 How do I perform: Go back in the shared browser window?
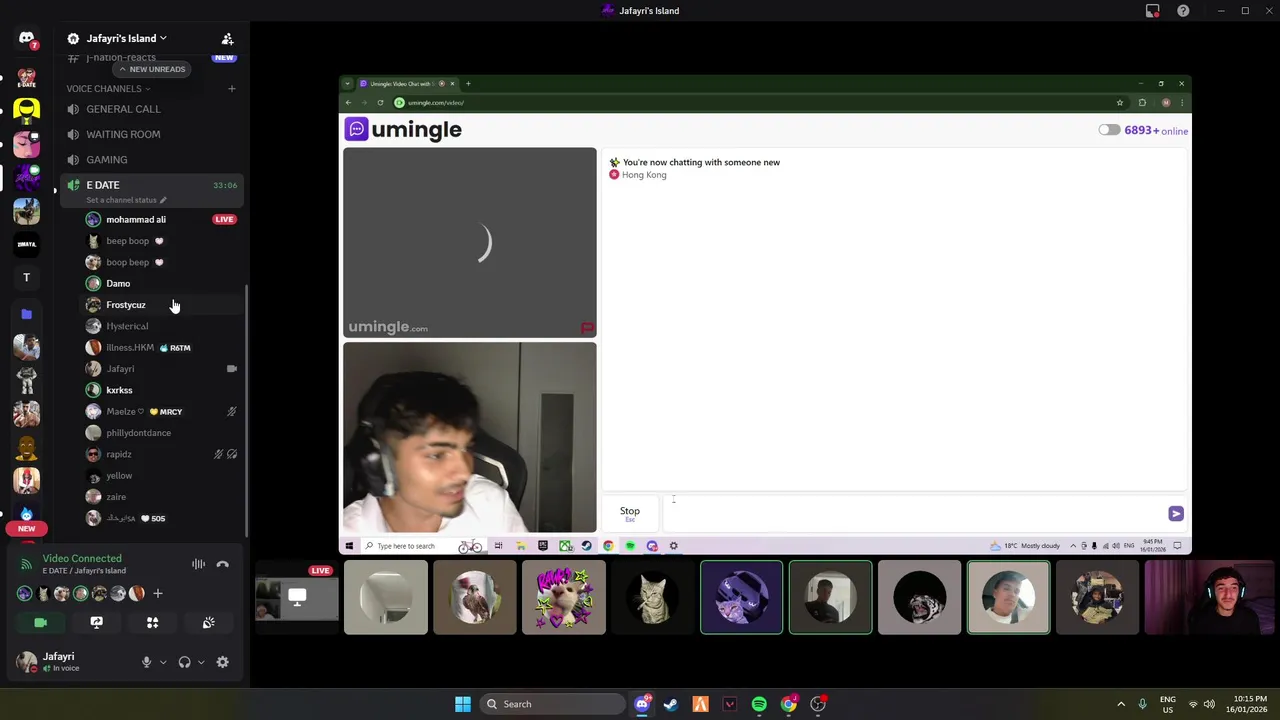pyautogui.click(x=348, y=103)
